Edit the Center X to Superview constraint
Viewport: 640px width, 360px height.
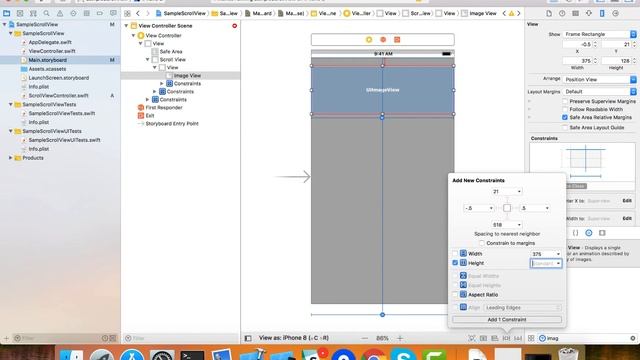(627, 201)
